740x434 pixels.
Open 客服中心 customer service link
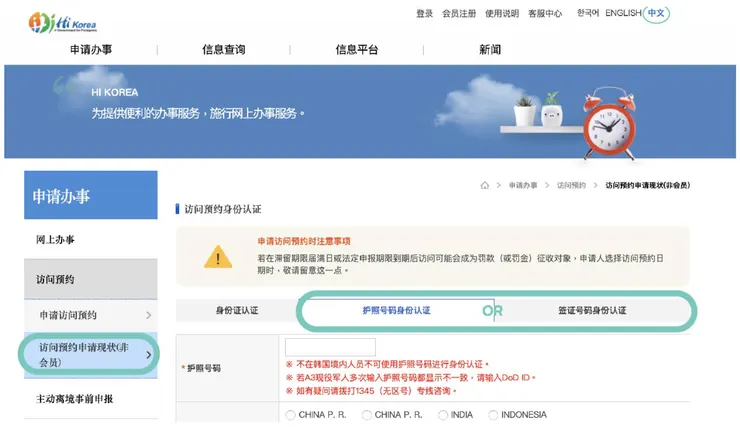[545, 13]
